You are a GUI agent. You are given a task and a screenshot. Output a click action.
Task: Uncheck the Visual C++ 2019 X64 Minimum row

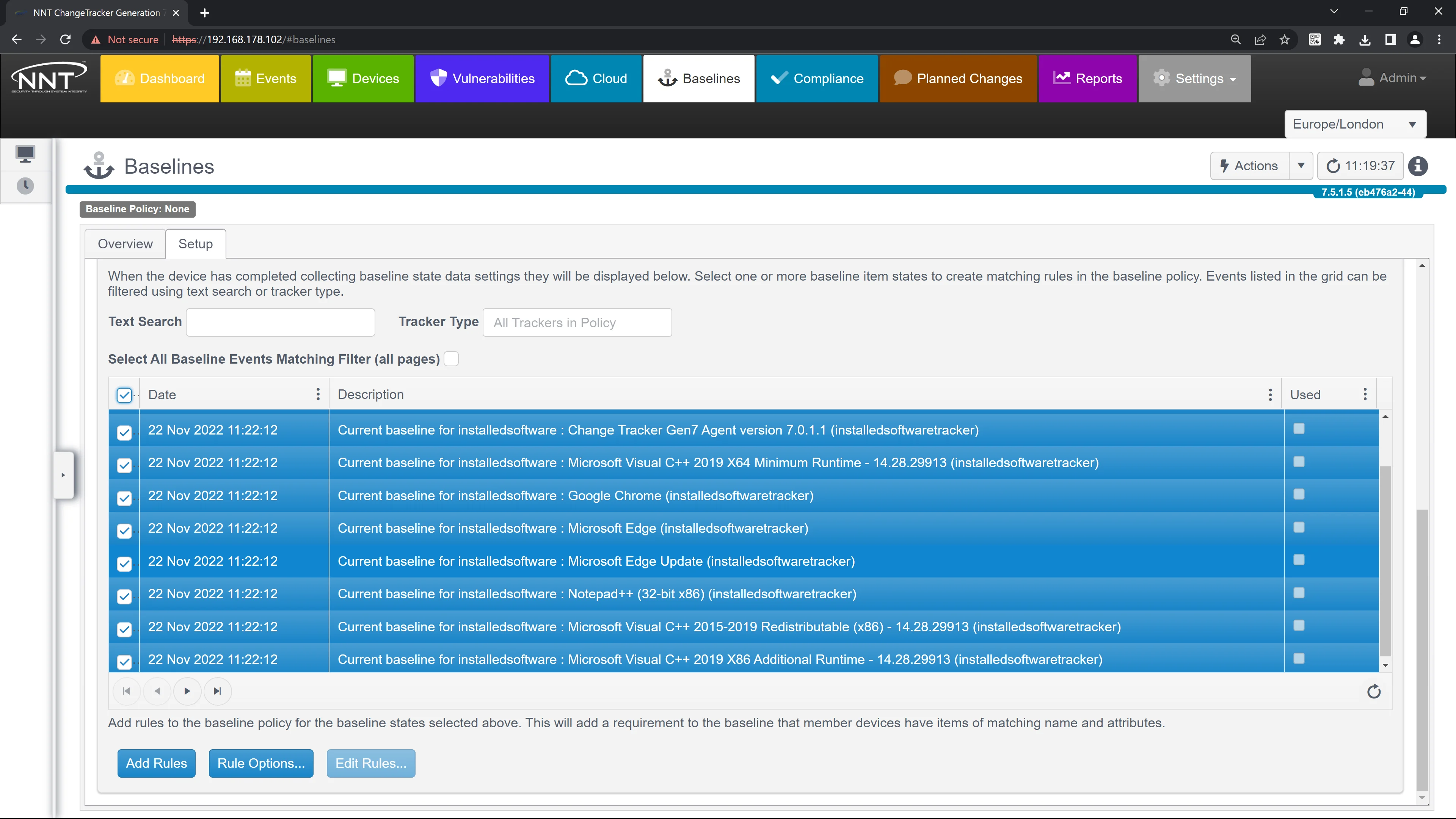point(124,465)
